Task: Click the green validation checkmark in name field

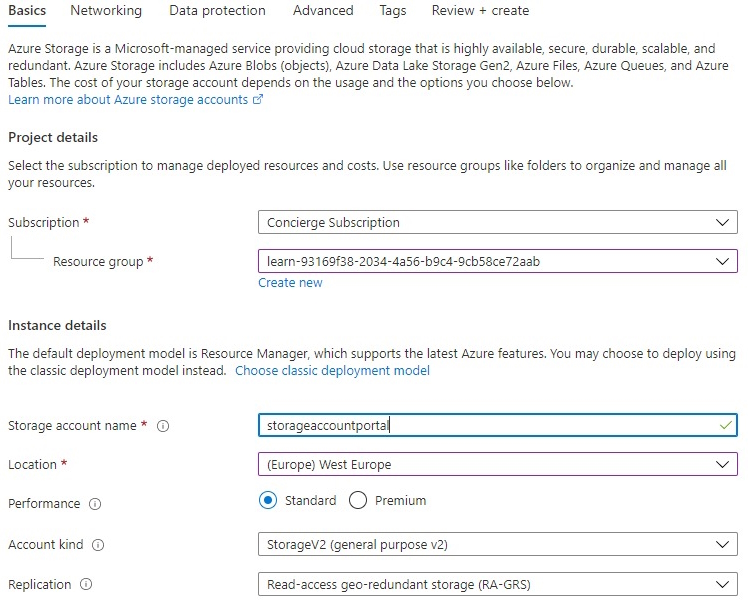Action: coord(725,425)
